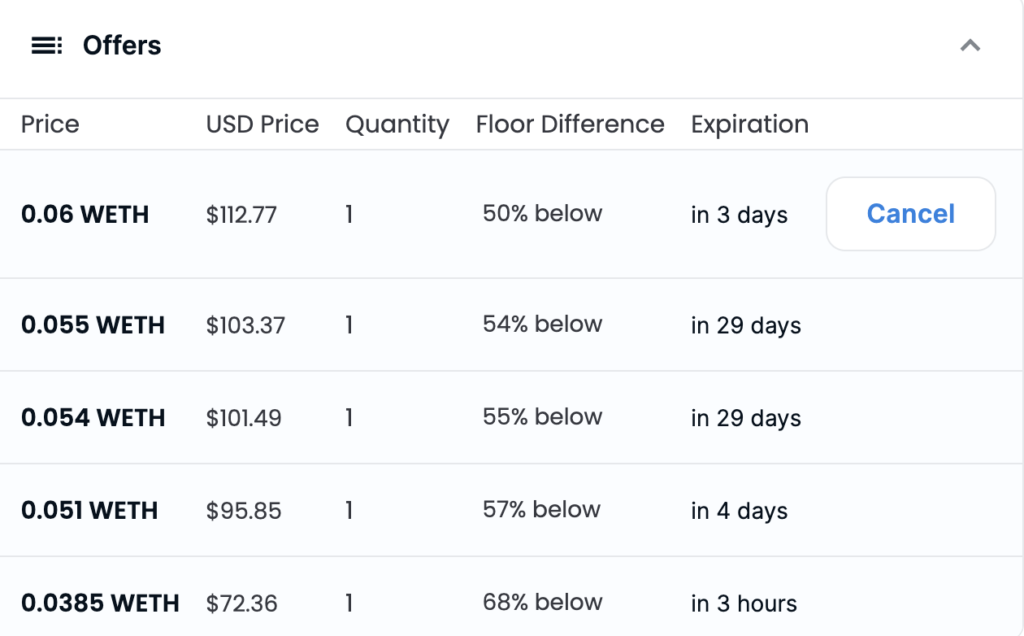1024x636 pixels.
Task: Click the $112.77 USD price value
Action: [x=241, y=215]
